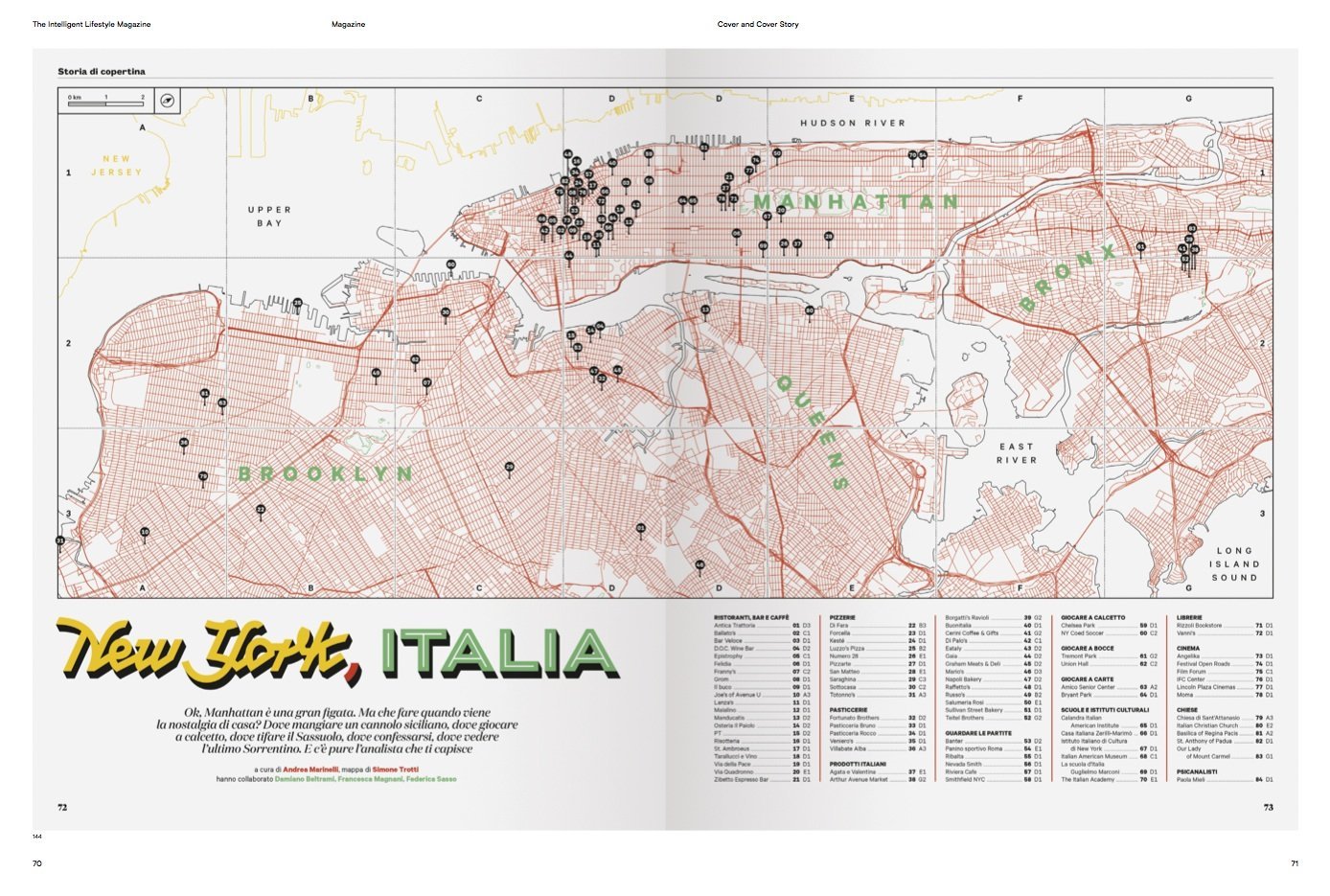Click map pin 10 in southwest Brooklyn
Viewport: 1330px width, 896px height.
tap(145, 533)
